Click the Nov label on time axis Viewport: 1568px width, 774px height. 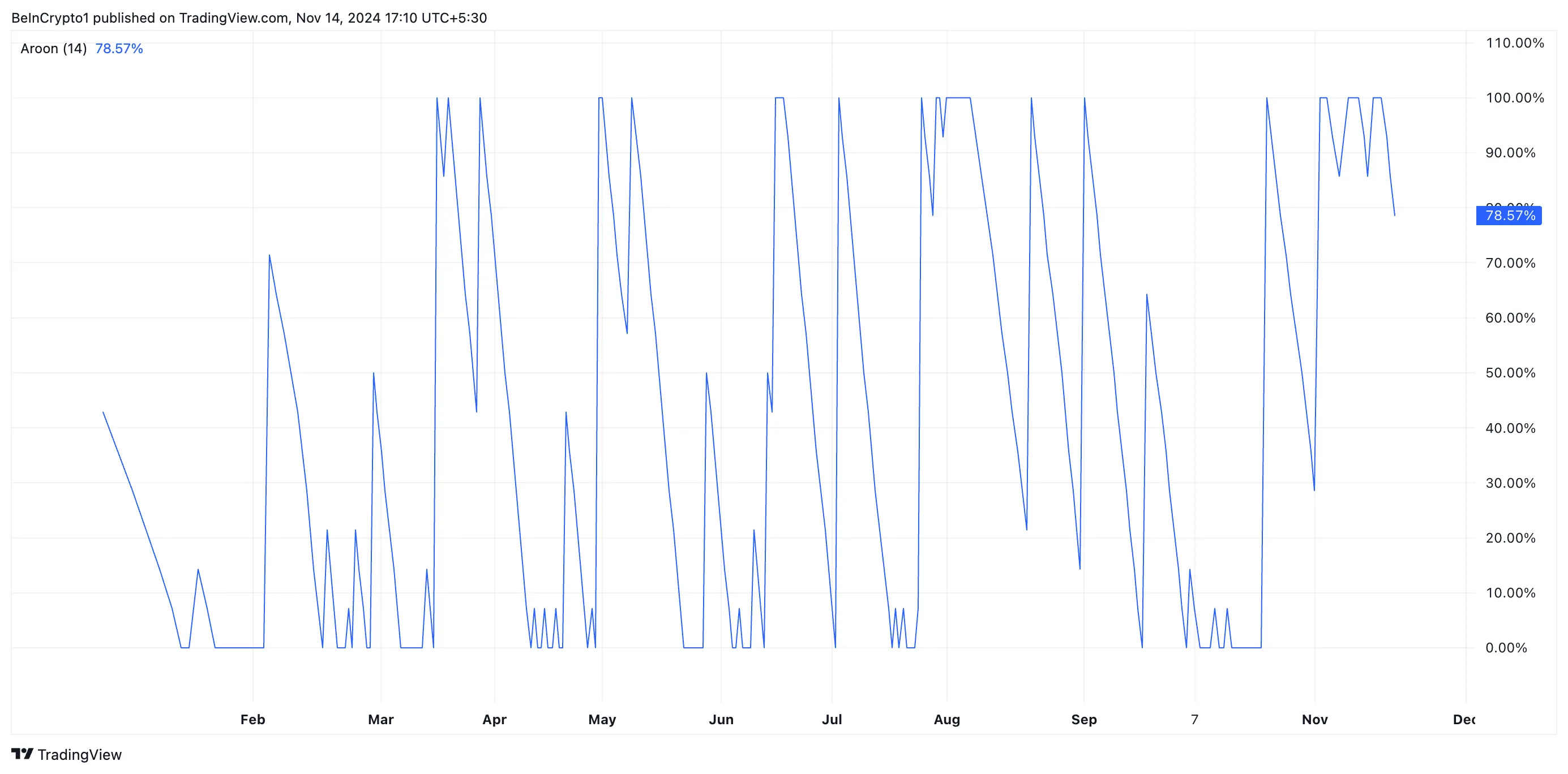click(1314, 719)
